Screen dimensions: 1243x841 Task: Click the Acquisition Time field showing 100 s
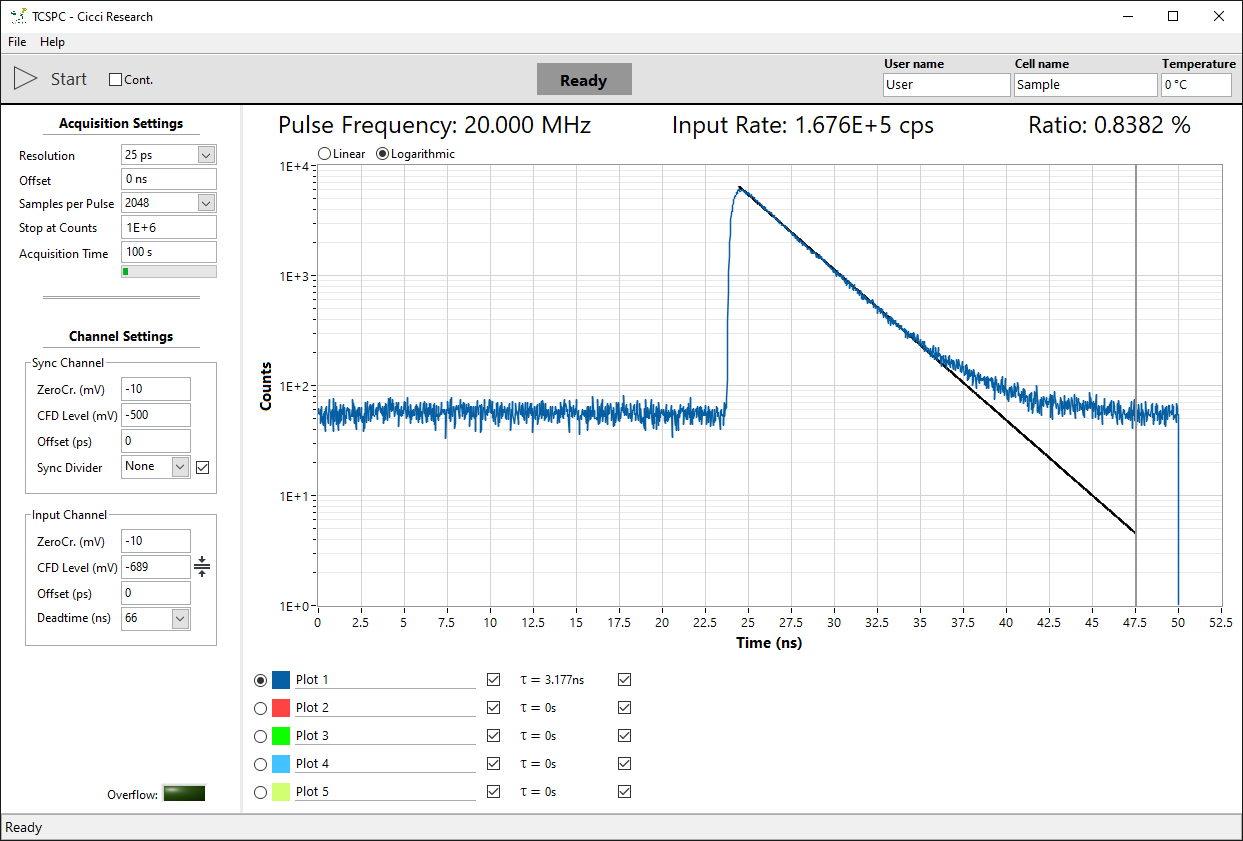[169, 252]
